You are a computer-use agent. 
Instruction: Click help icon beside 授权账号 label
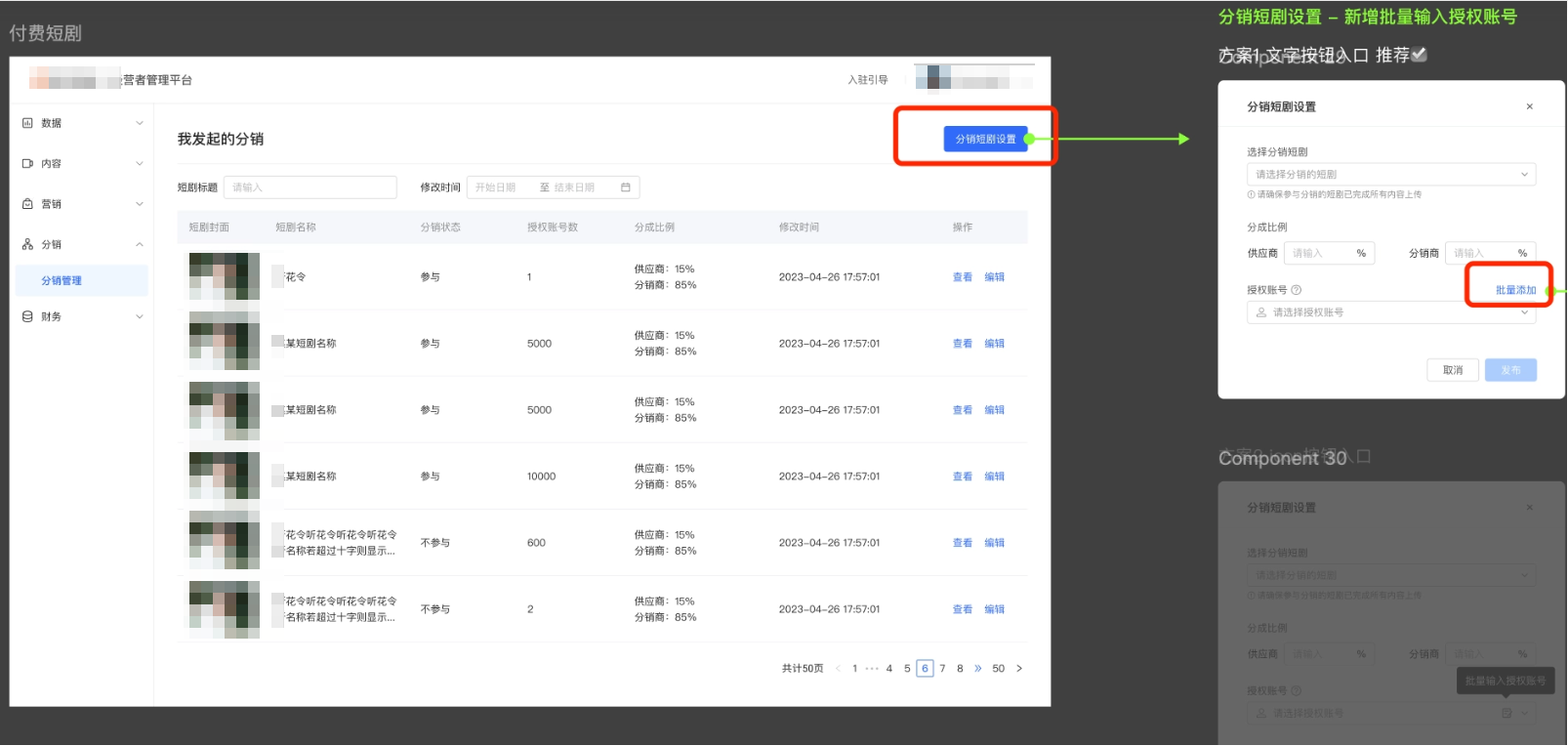pyautogui.click(x=1297, y=290)
